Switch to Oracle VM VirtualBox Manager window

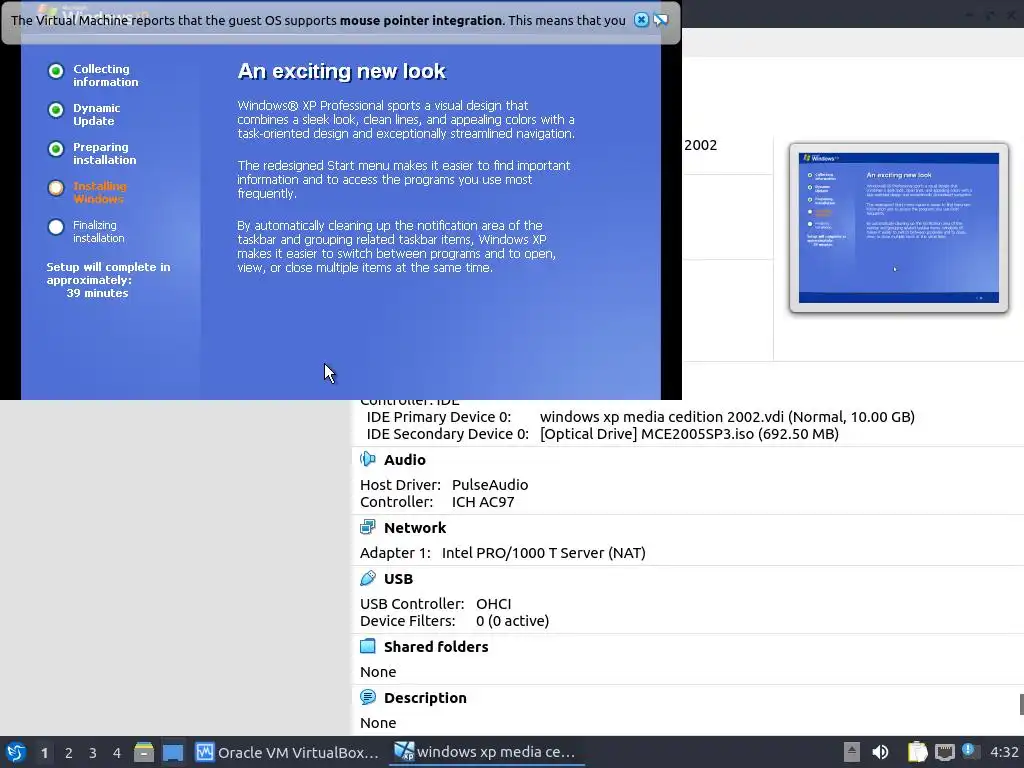click(x=287, y=752)
